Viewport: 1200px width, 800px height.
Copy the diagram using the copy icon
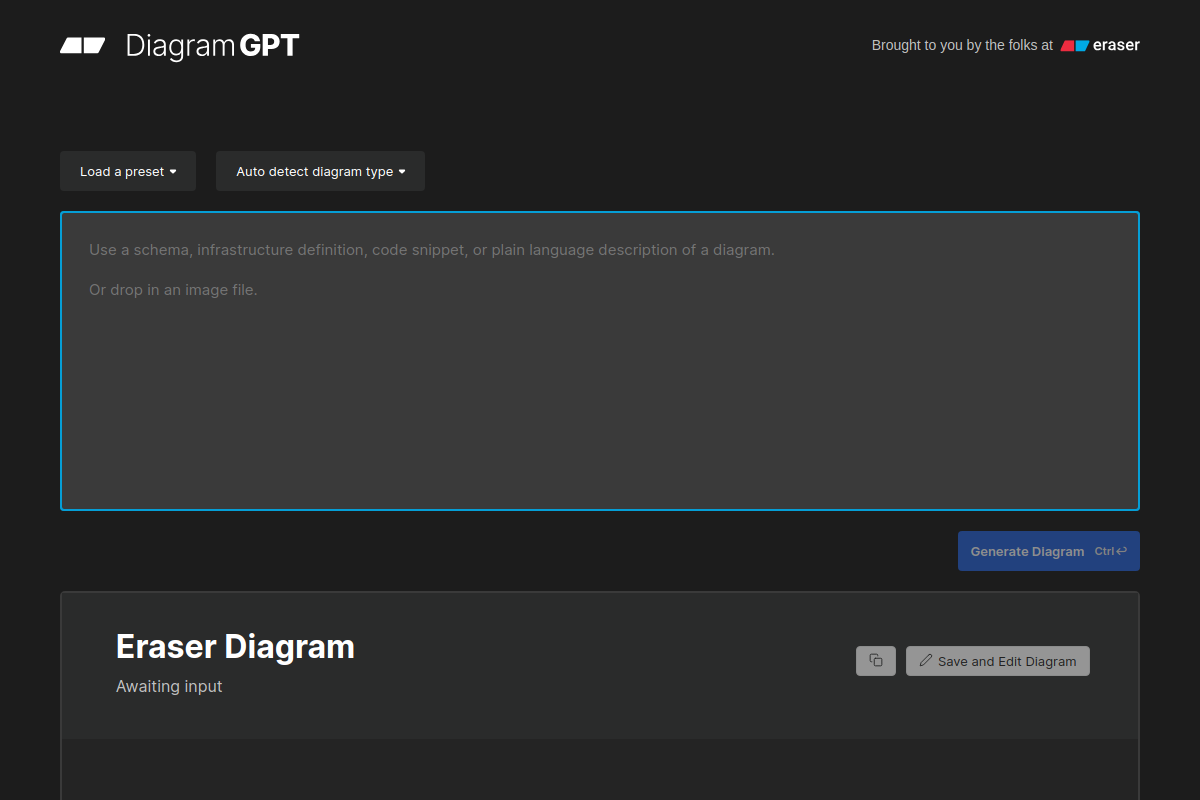point(876,661)
